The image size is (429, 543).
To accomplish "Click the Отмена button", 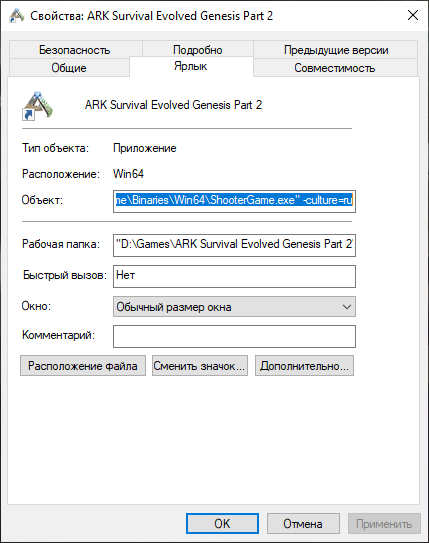I will click(x=303, y=523).
